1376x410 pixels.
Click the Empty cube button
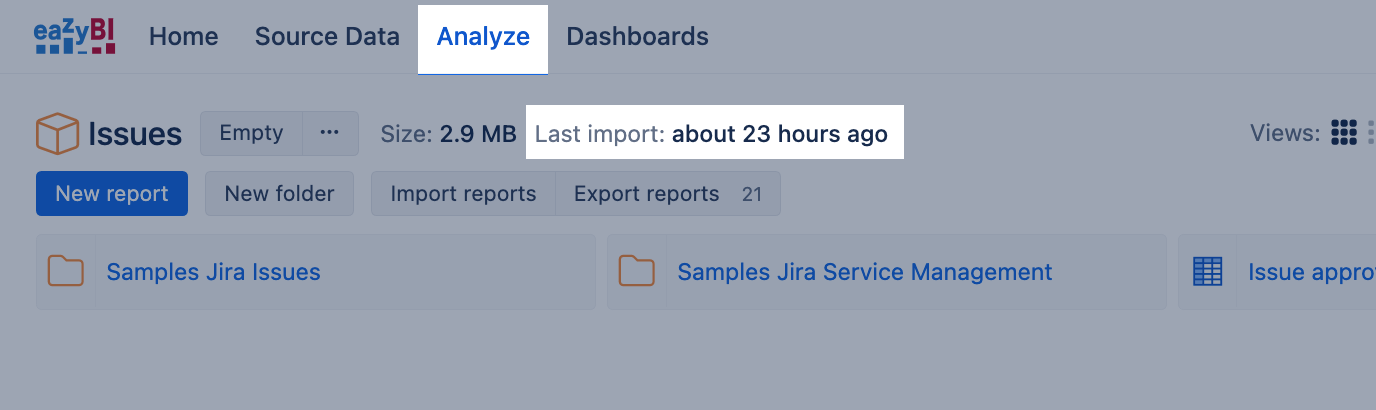(x=251, y=133)
